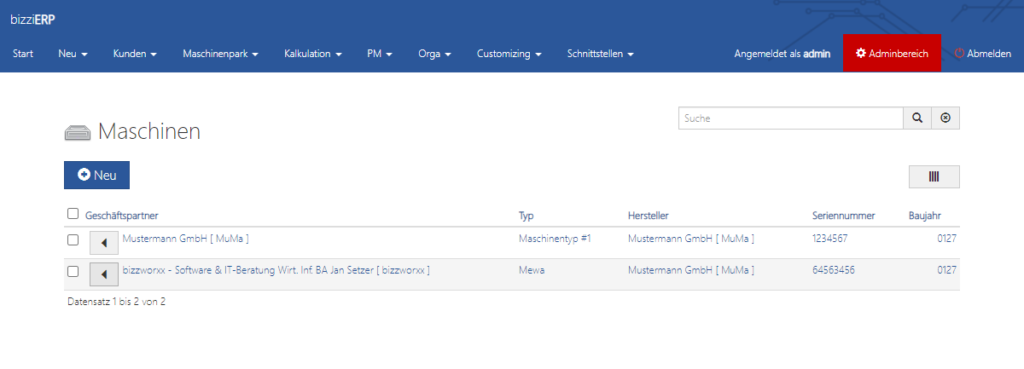Image resolution: width=1024 pixels, height=369 pixels.
Task: Open the Mustermann GmbH [ MuMa ] Geschäftspartner entry
Action: (185, 238)
